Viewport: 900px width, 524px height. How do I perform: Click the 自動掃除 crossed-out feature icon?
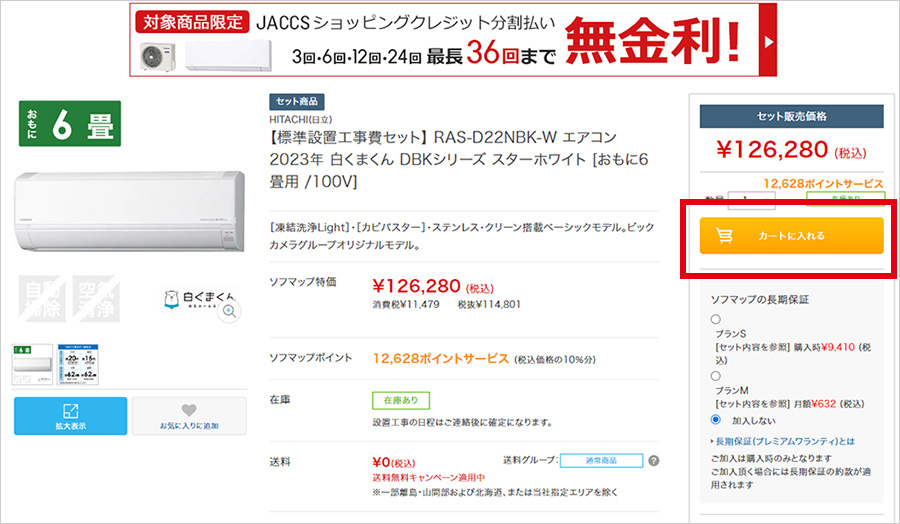point(42,298)
